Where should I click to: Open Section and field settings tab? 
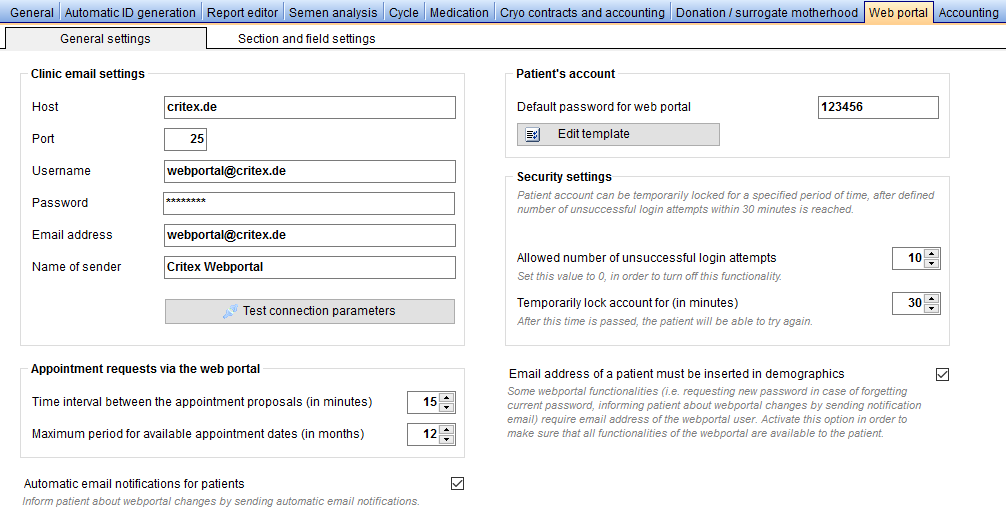click(307, 38)
